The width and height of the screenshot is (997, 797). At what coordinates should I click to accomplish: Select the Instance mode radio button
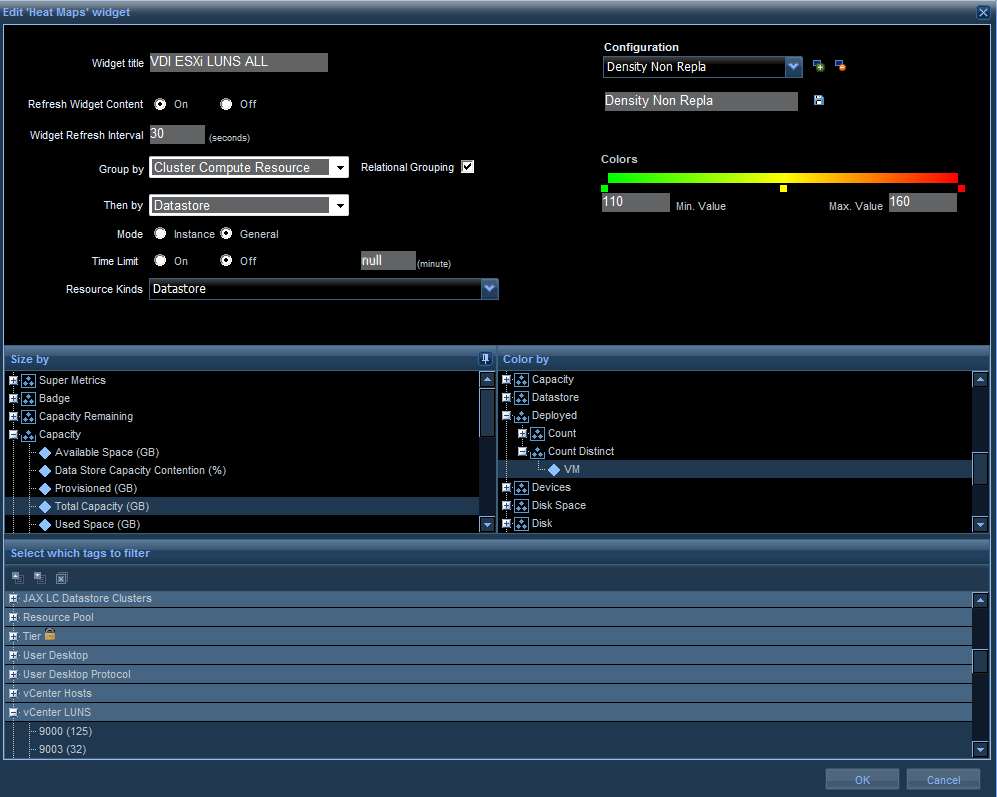(160, 234)
